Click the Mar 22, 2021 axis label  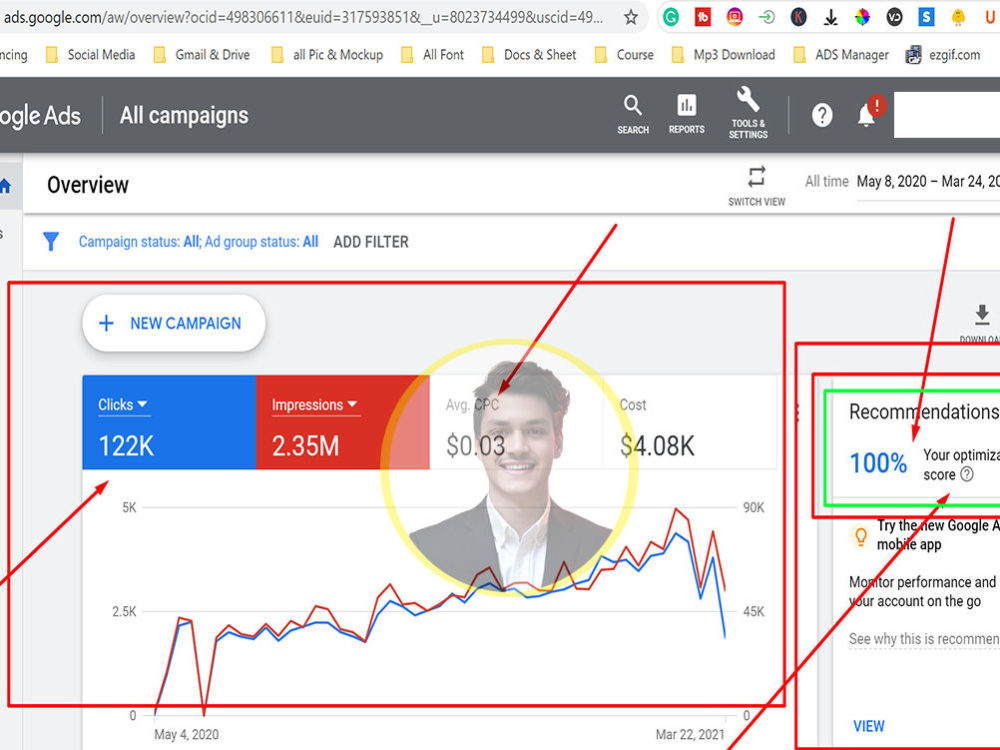pyautogui.click(x=690, y=734)
